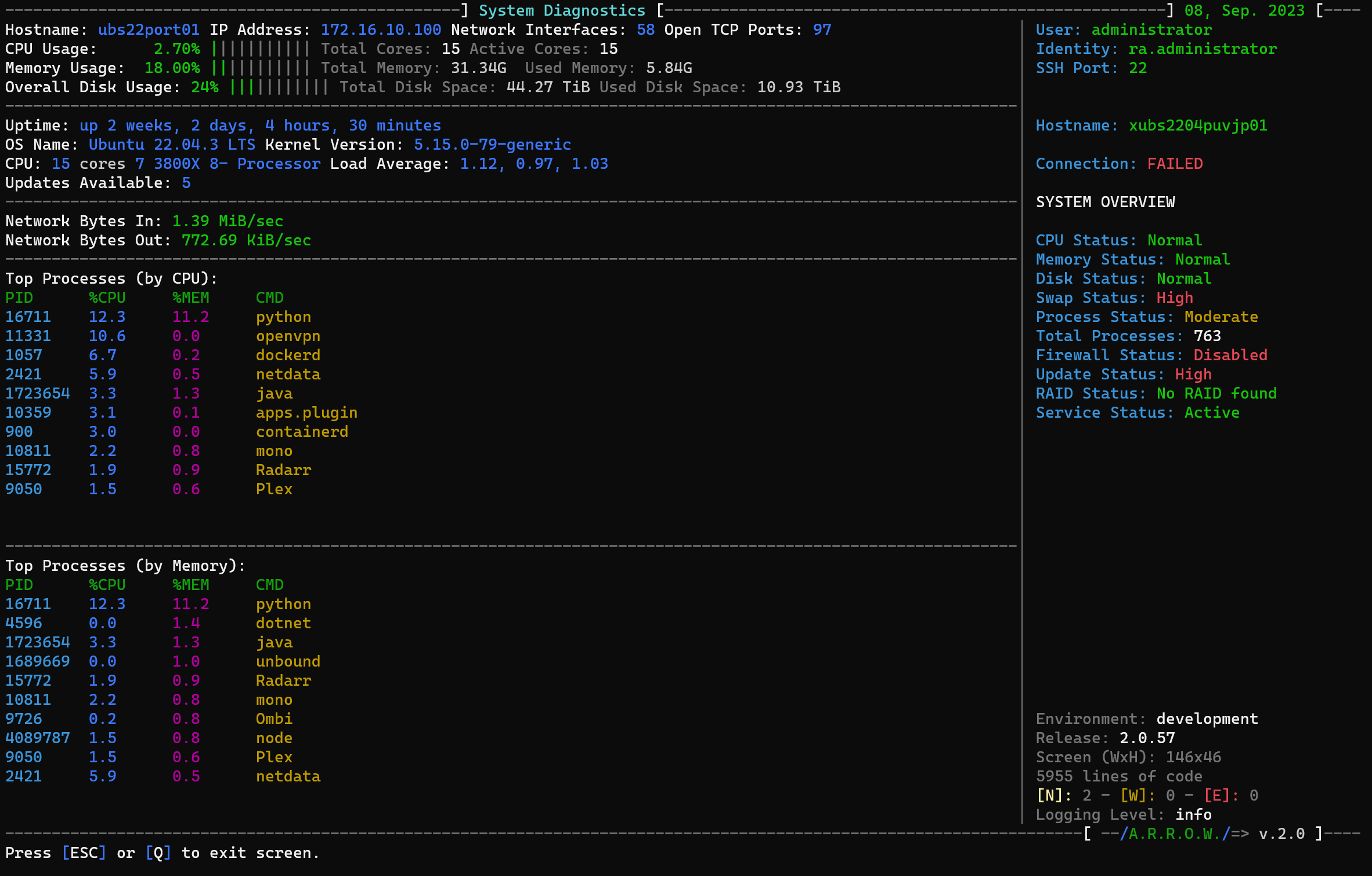
Task: Click the %MEM column header in Memory table
Action: pyautogui.click(x=190, y=585)
